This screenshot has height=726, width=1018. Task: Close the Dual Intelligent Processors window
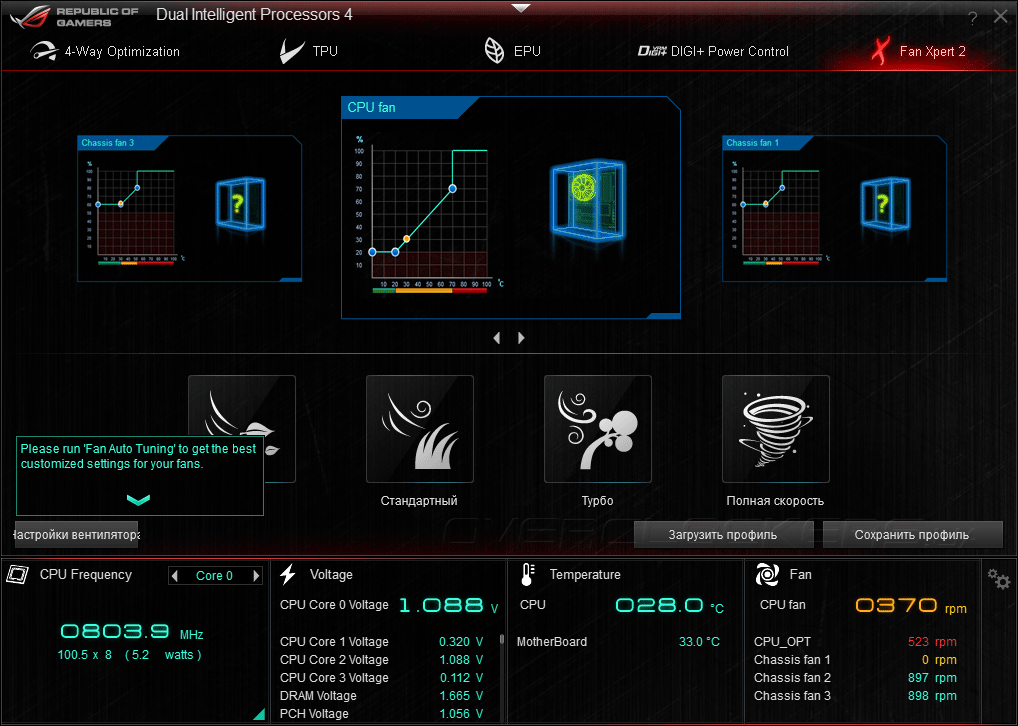pyautogui.click(x=1000, y=17)
